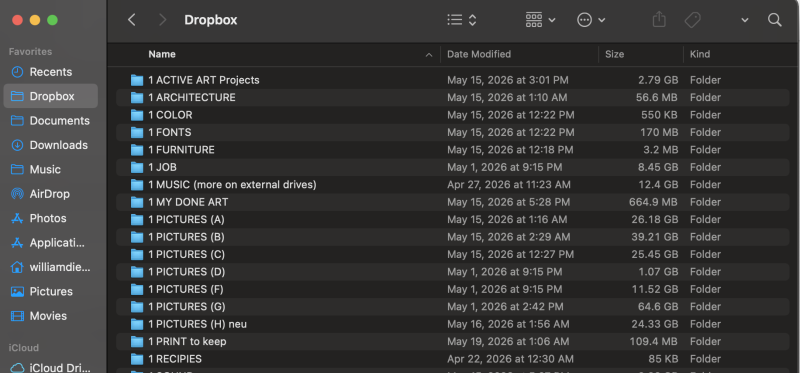The height and width of the screenshot is (373, 800).
Task: Click the 1 FONTS folder icon
Action: pyautogui.click(x=137, y=132)
